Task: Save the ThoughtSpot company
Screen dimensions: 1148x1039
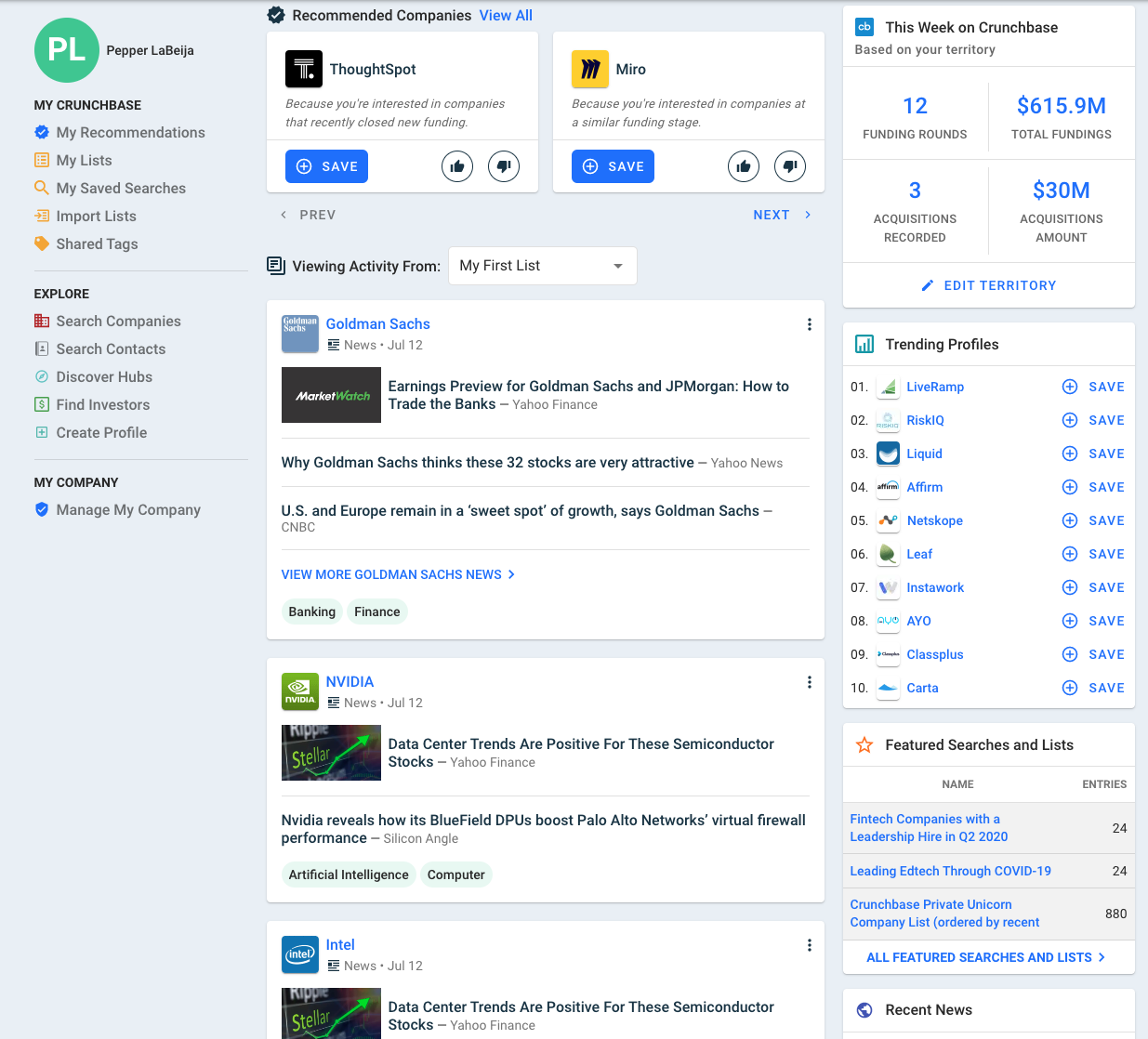Action: click(x=327, y=166)
